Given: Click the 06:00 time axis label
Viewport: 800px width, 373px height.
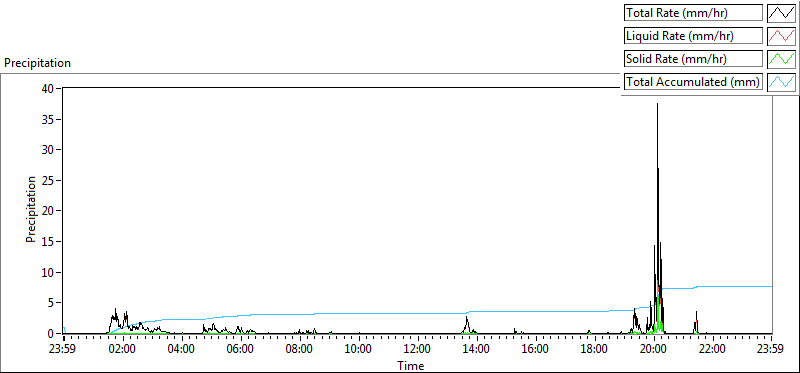Looking at the screenshot, I should click(241, 350).
